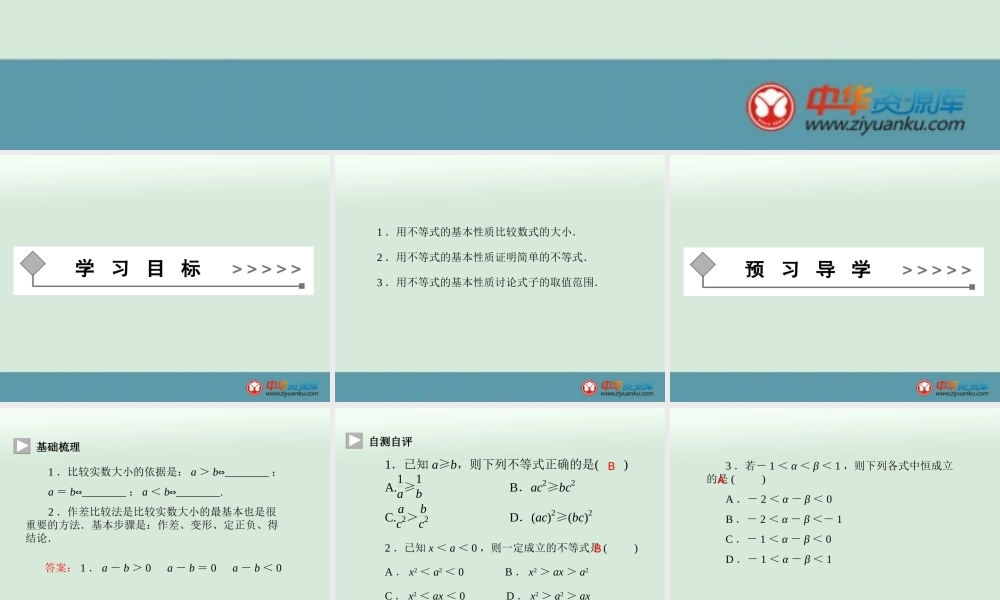Click the line 1. 比较实数大小的依据是
The height and width of the screenshot is (600, 1000).
[162, 472]
